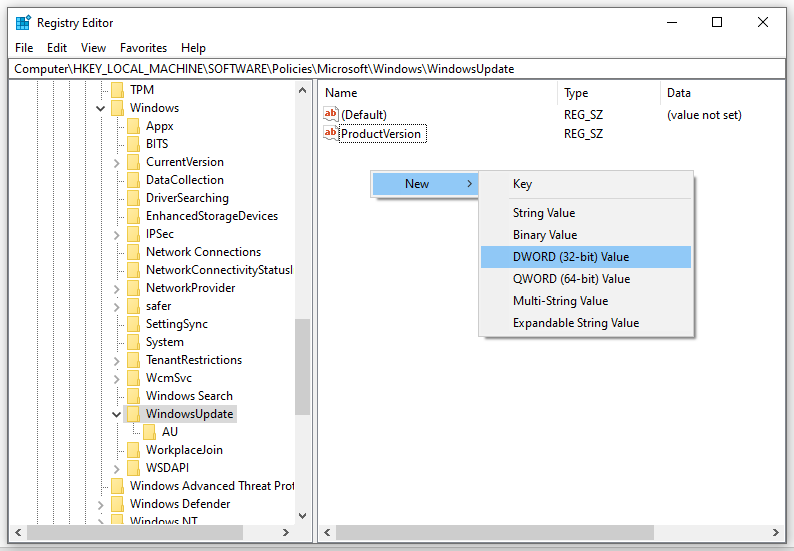Click the Appx folder icon
Screen dimensions: 794x551
click(134, 126)
